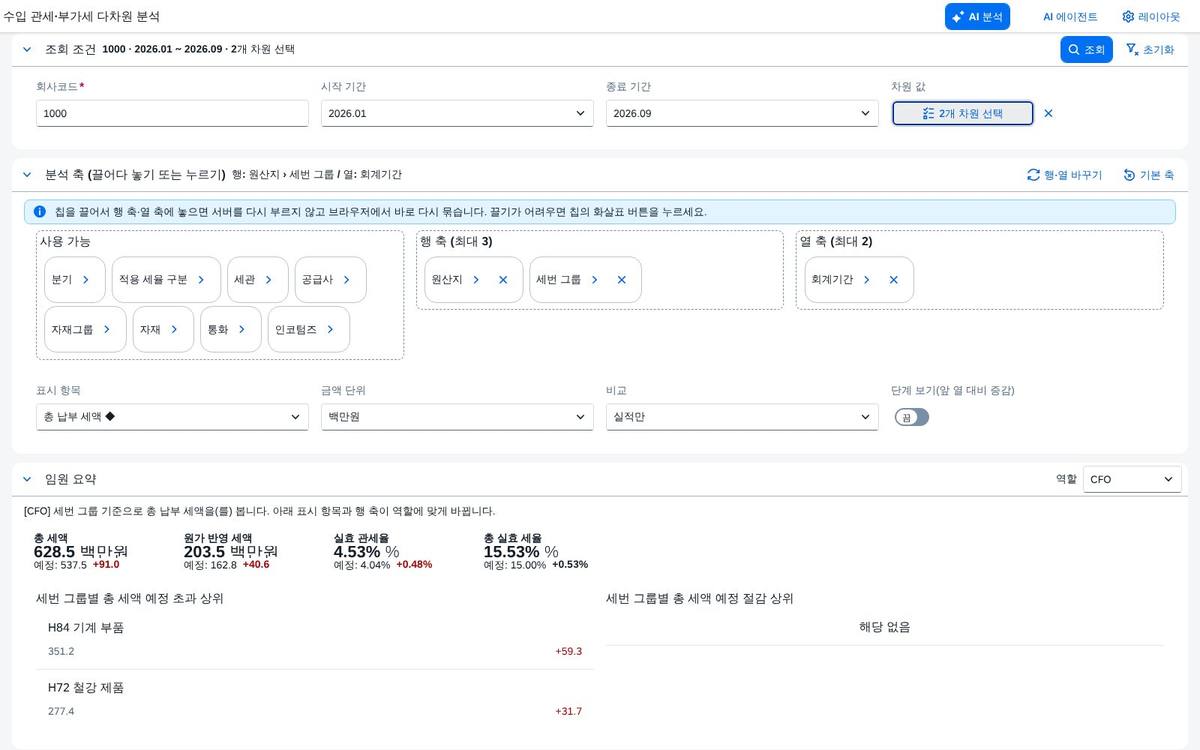Select the H84 기계 부품 row

point(315,639)
